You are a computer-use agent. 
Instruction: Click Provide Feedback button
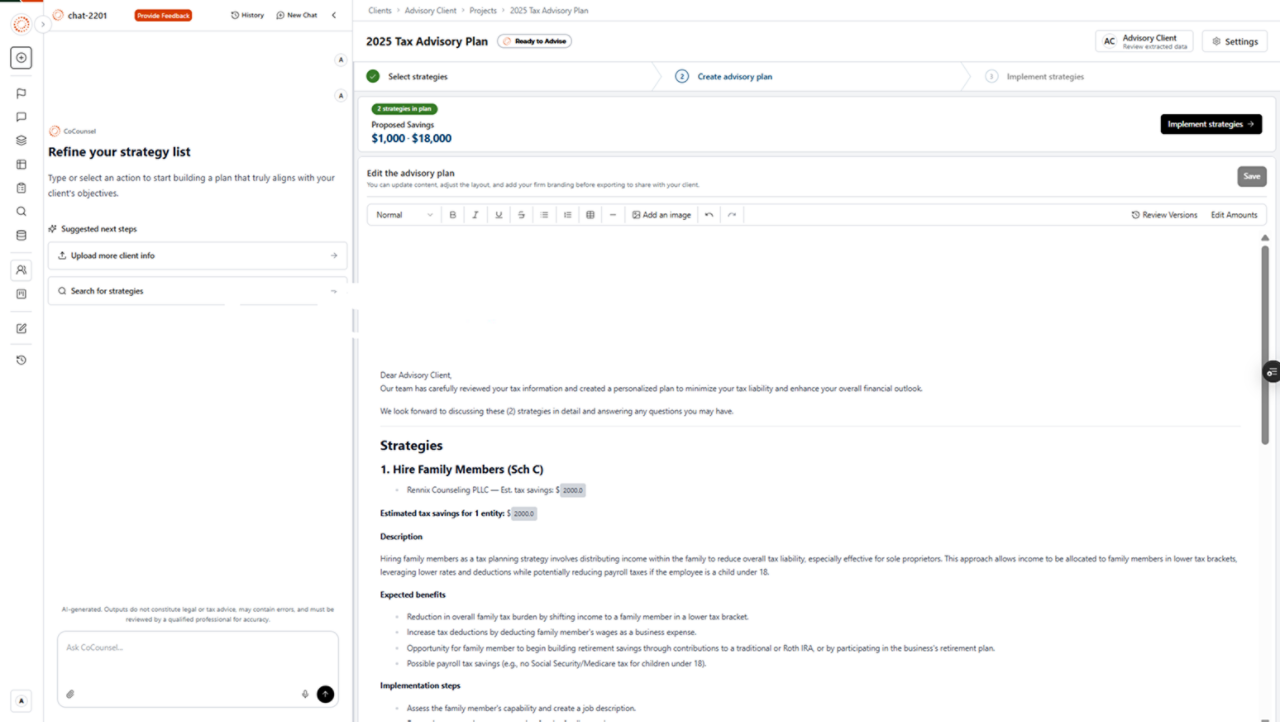163,15
